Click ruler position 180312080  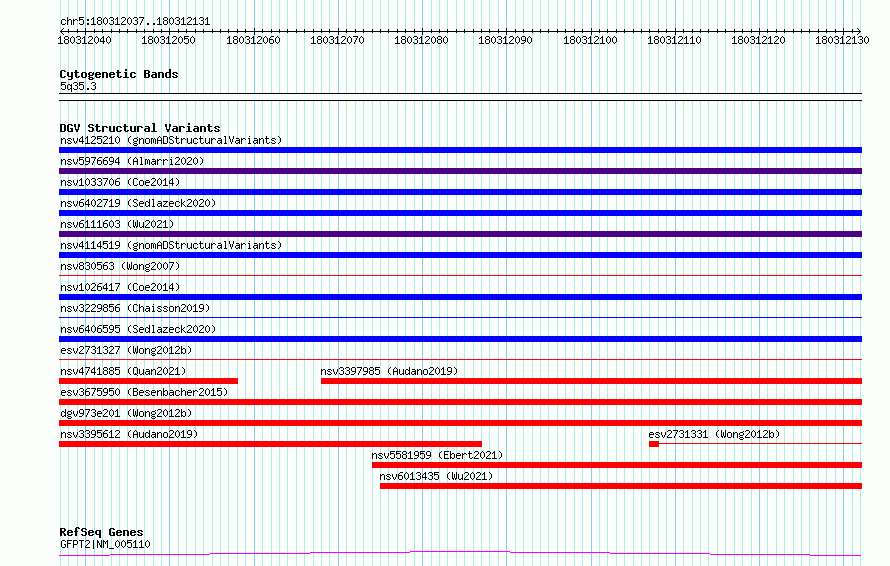point(421,40)
